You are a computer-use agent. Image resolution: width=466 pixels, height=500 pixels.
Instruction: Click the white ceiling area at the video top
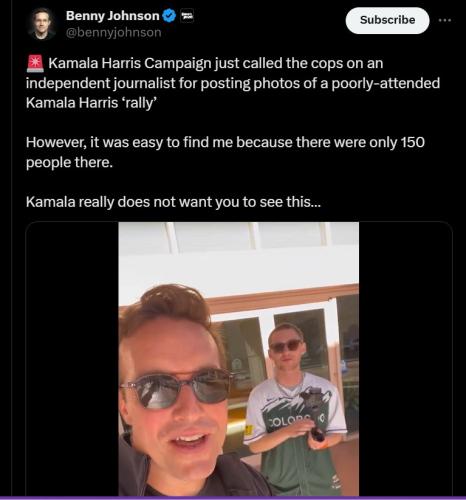(239, 253)
